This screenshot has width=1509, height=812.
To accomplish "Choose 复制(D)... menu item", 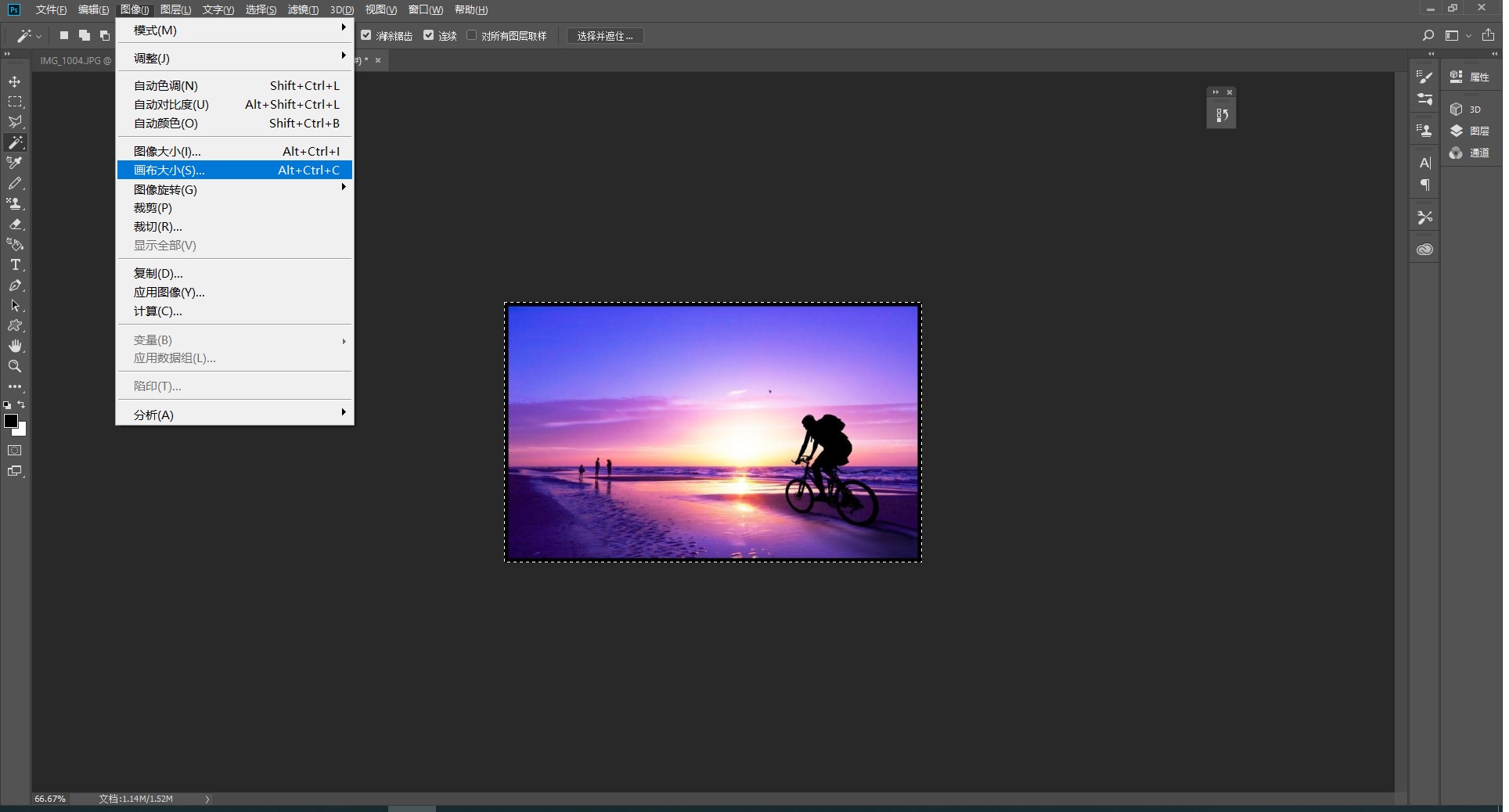I will point(235,274).
